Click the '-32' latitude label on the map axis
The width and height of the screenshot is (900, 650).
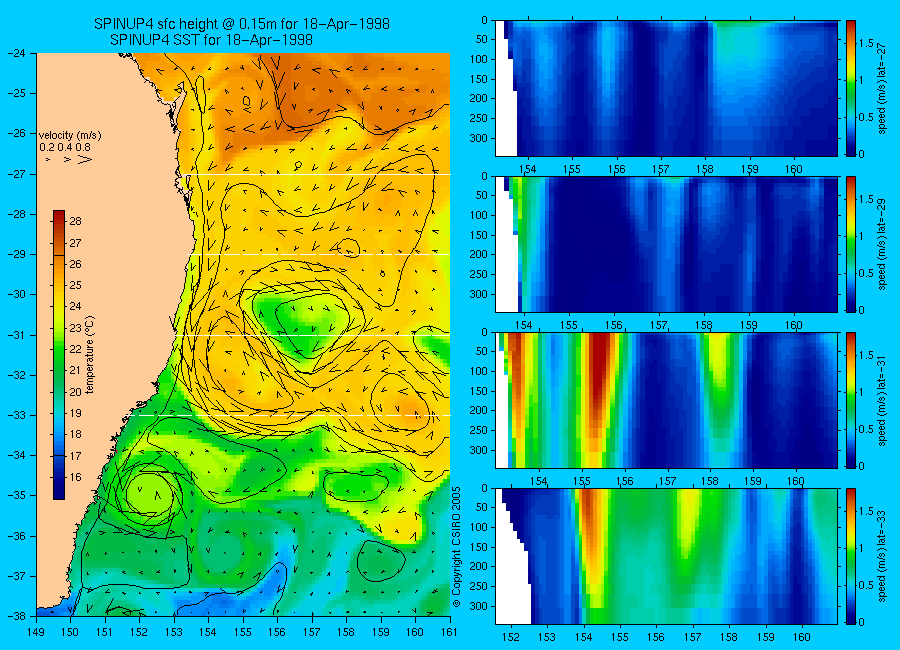tap(16, 375)
